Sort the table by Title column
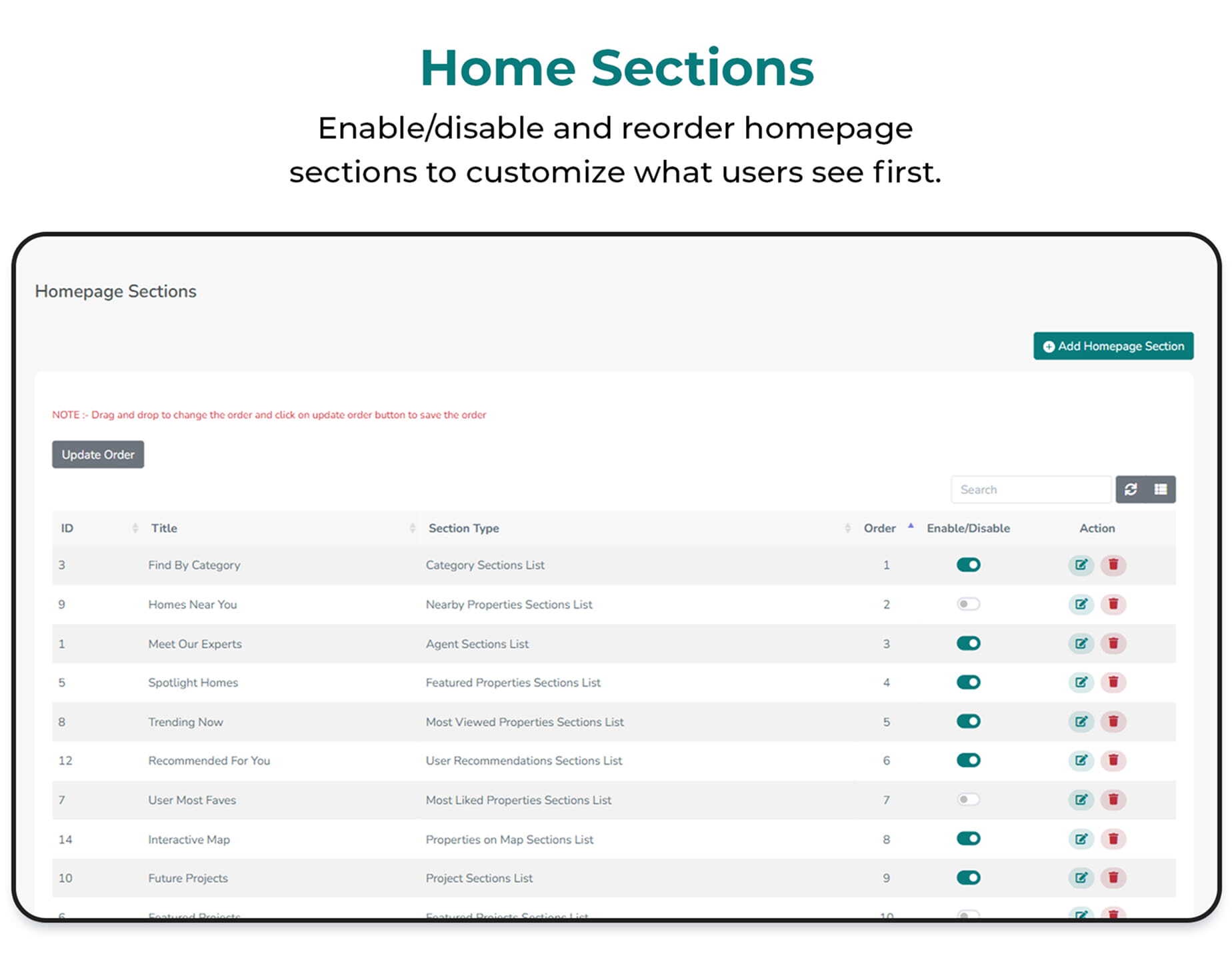Viewport: 1232px width, 958px height. 410,527
